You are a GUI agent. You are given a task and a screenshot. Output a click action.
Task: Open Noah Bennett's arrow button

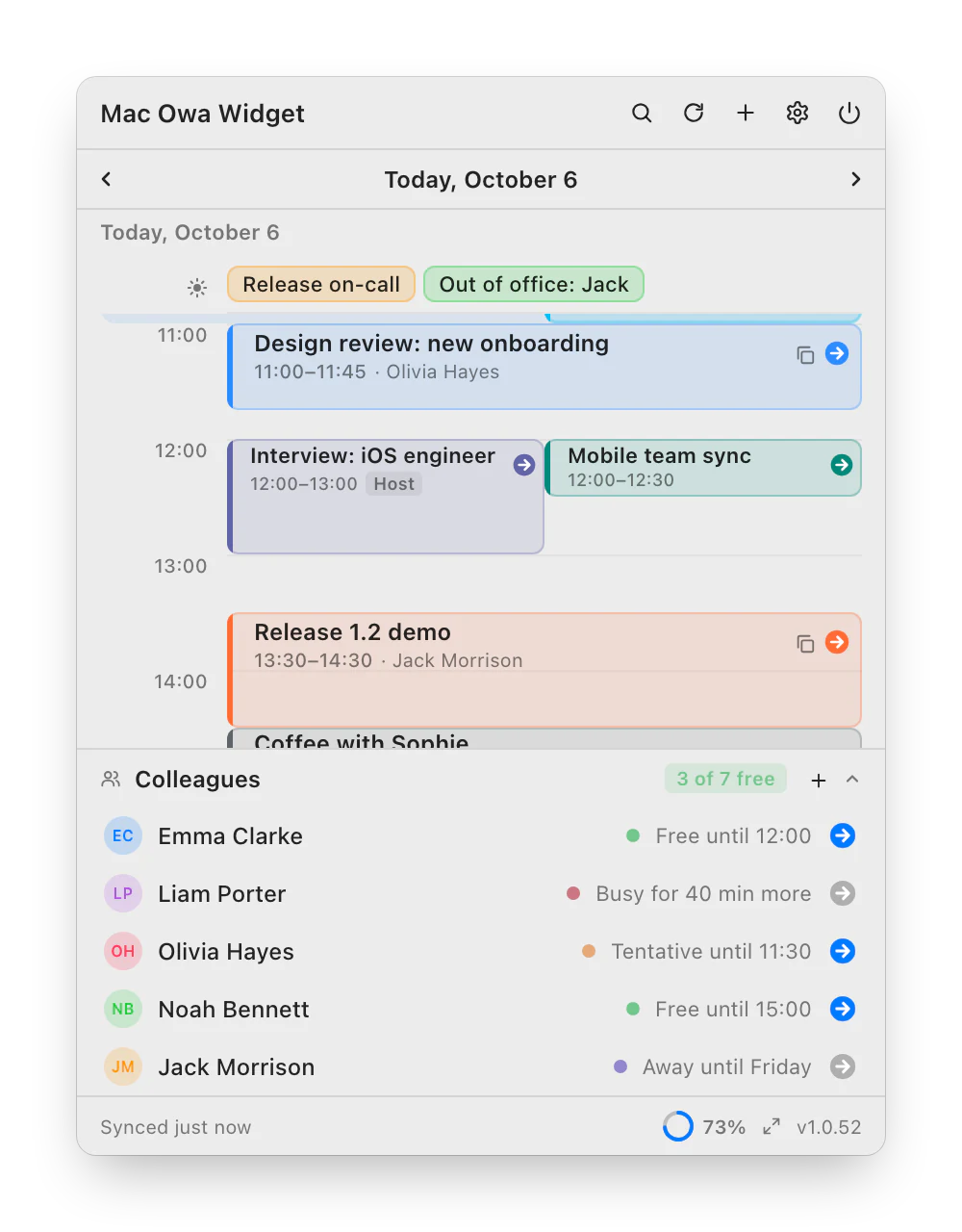point(843,1009)
